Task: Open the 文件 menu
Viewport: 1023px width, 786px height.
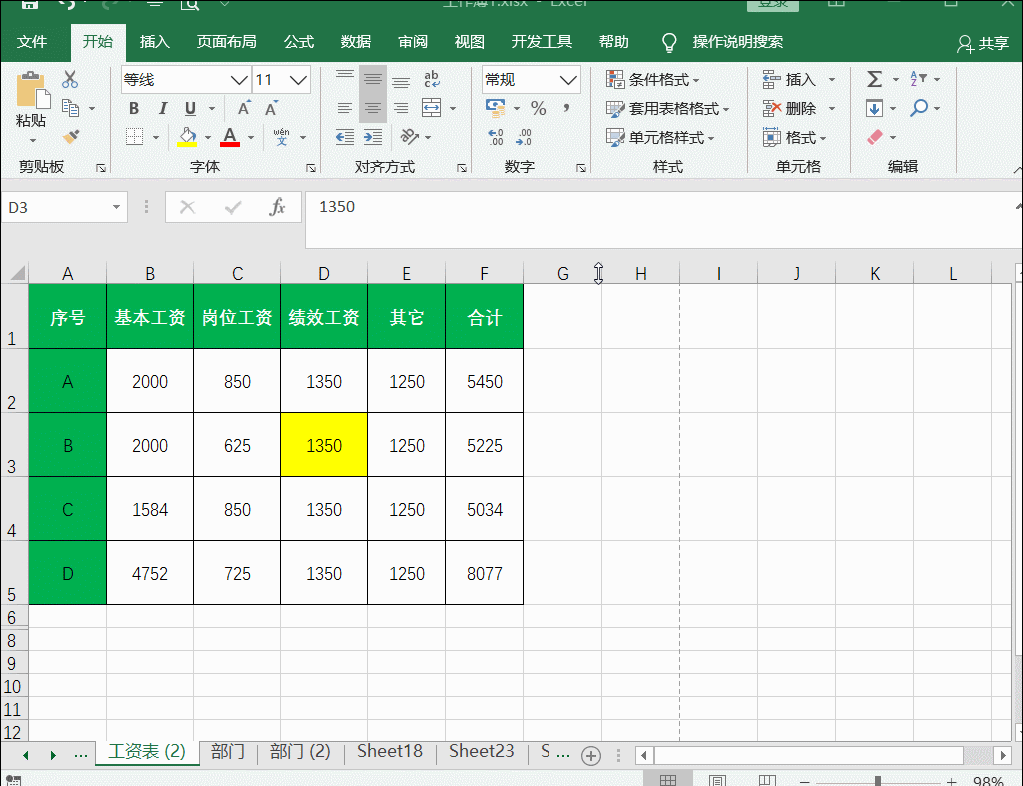Action: [x=31, y=42]
